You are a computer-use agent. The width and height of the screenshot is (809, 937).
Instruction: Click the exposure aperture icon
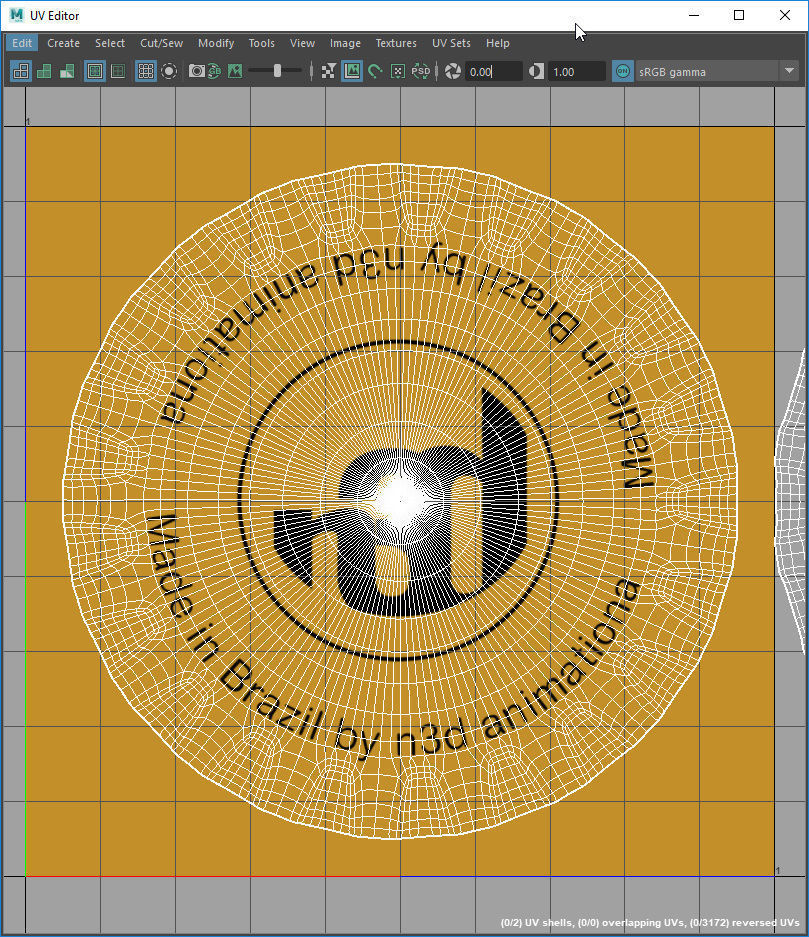point(453,72)
